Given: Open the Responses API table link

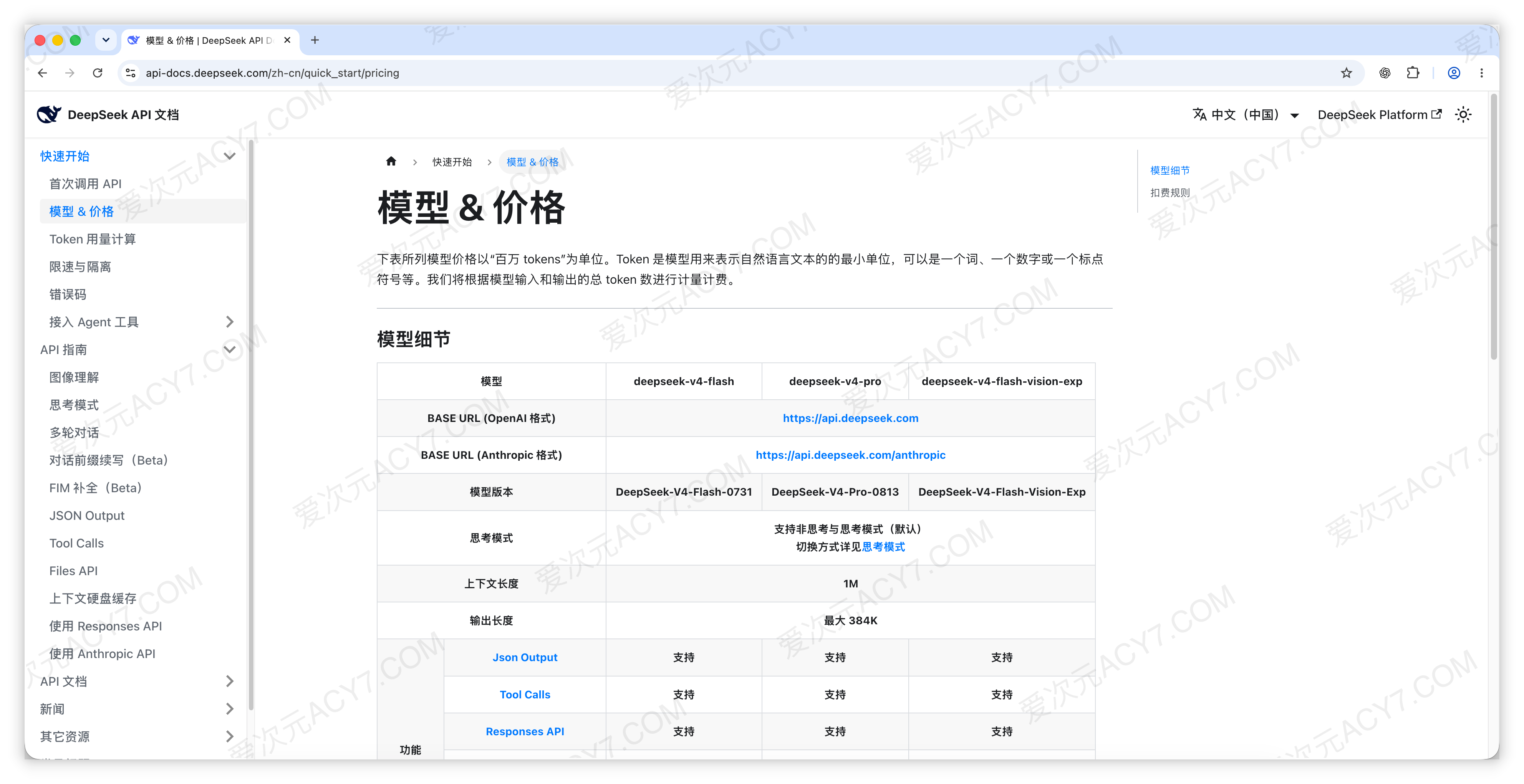Looking at the screenshot, I should [x=525, y=731].
